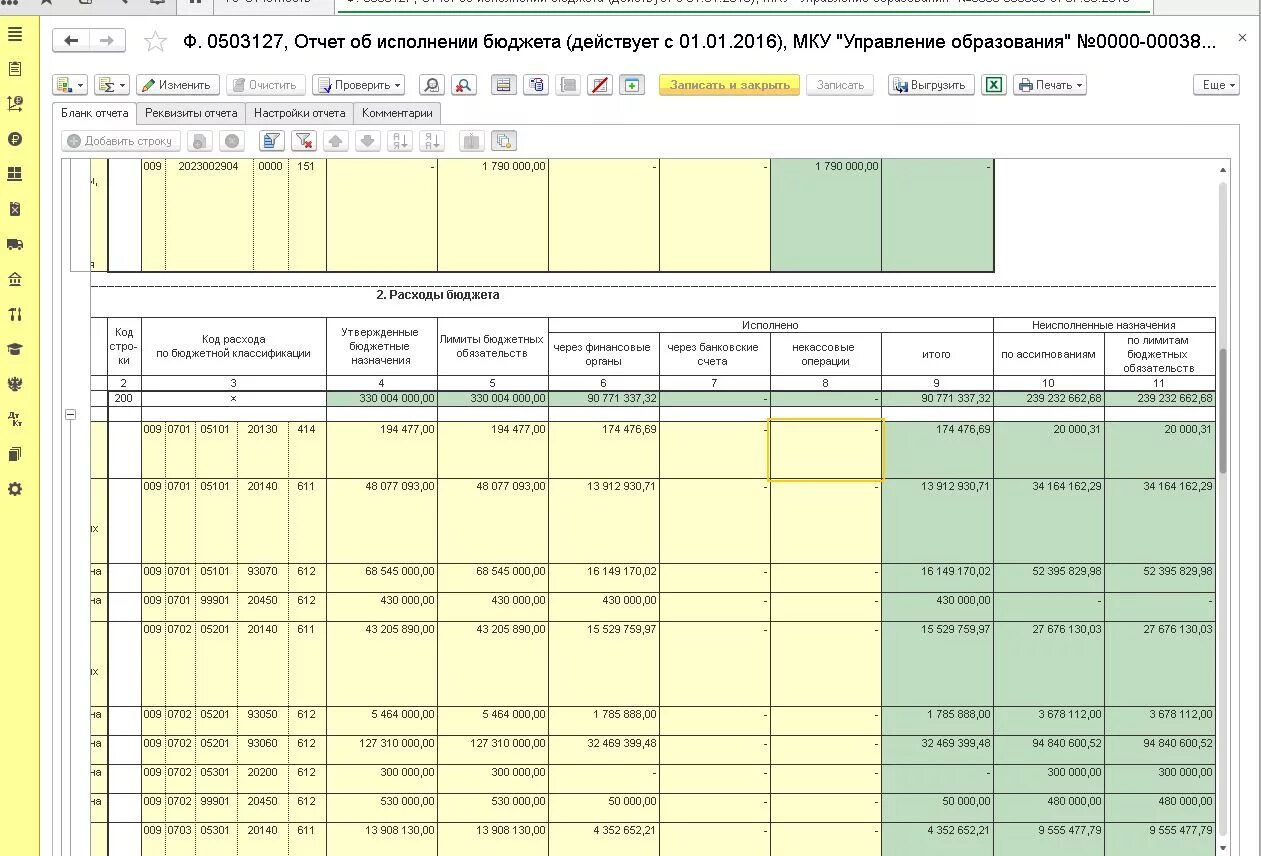Image resolution: width=1261 pixels, height=856 pixels.
Task: Switch to the Комментарии tab
Action: tap(397, 113)
